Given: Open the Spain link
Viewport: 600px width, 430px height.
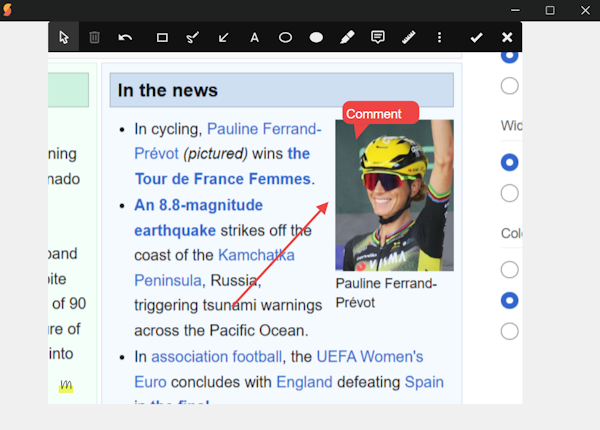Looking at the screenshot, I should (424, 382).
